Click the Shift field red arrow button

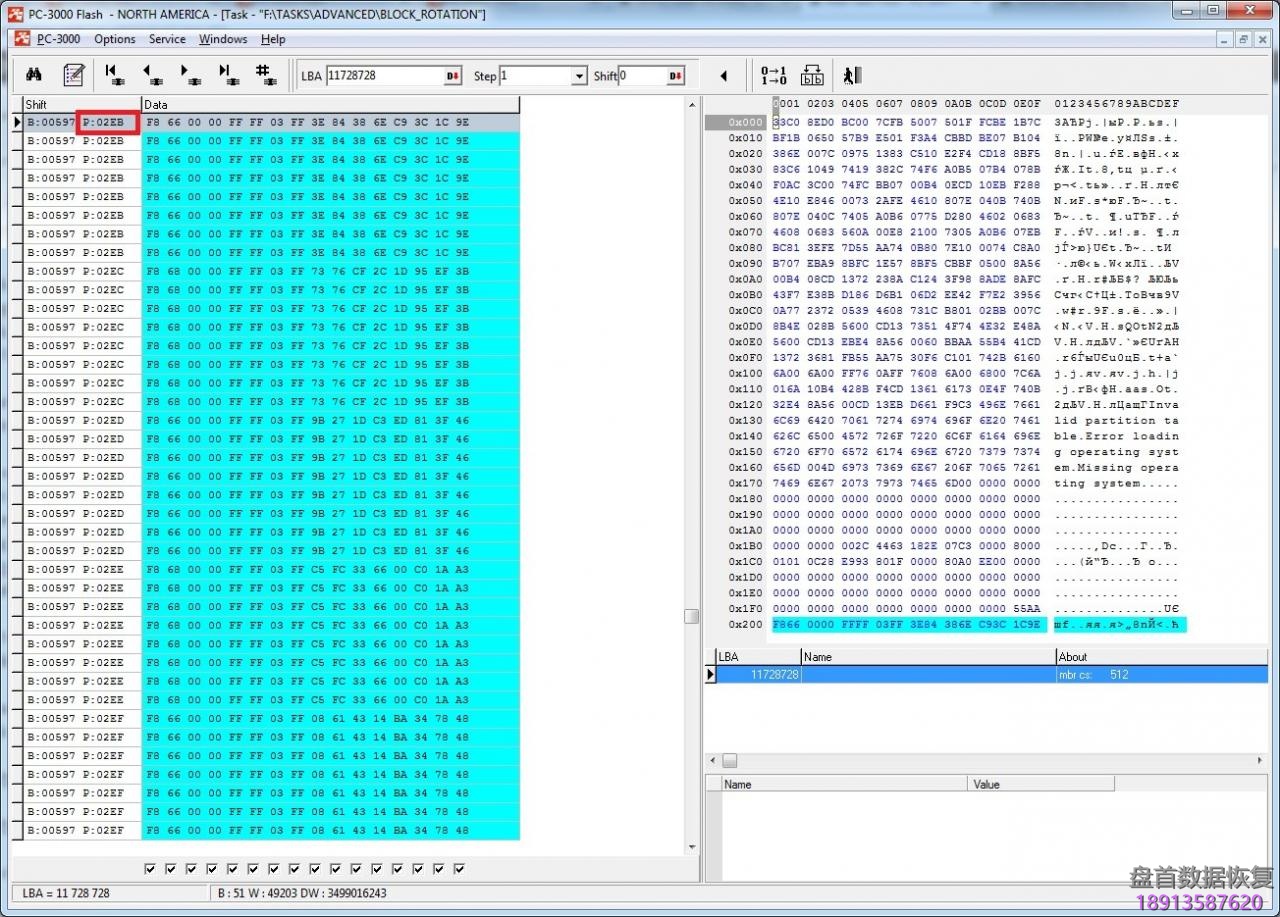676,76
